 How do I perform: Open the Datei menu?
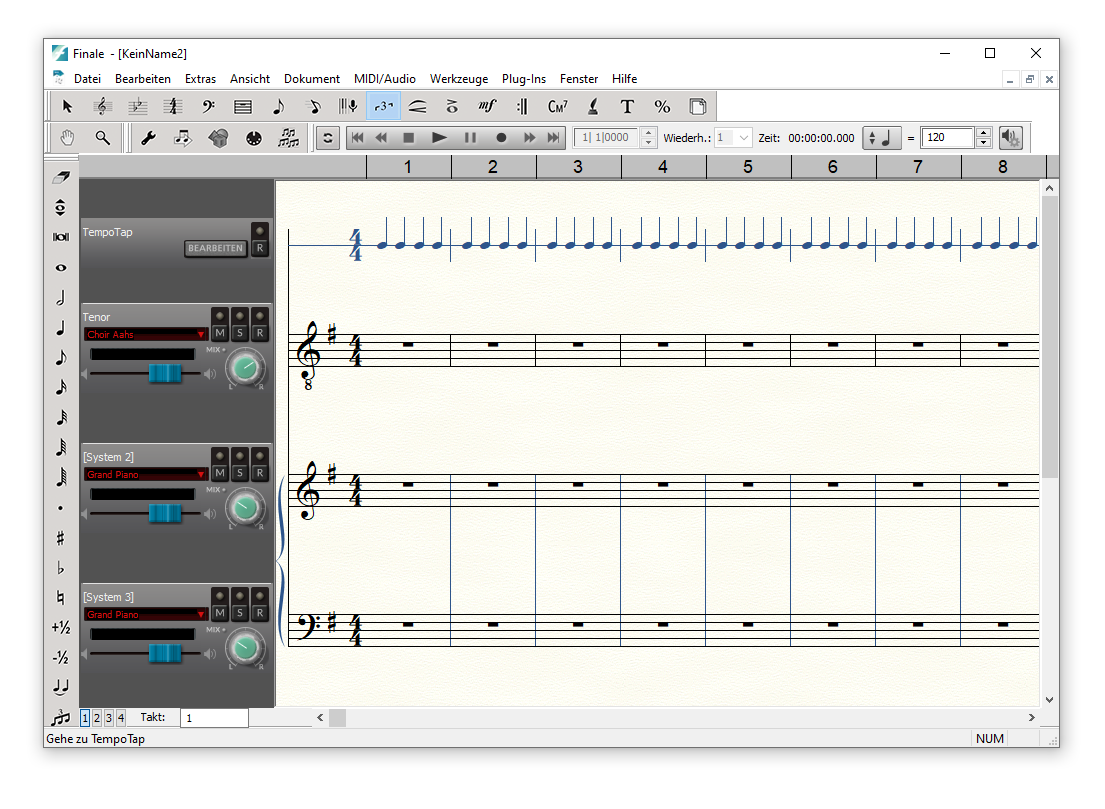[x=87, y=79]
